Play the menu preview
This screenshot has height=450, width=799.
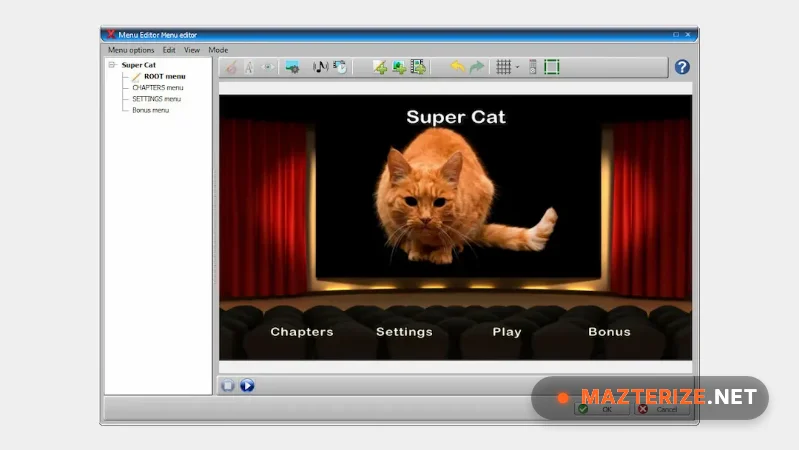[247, 386]
